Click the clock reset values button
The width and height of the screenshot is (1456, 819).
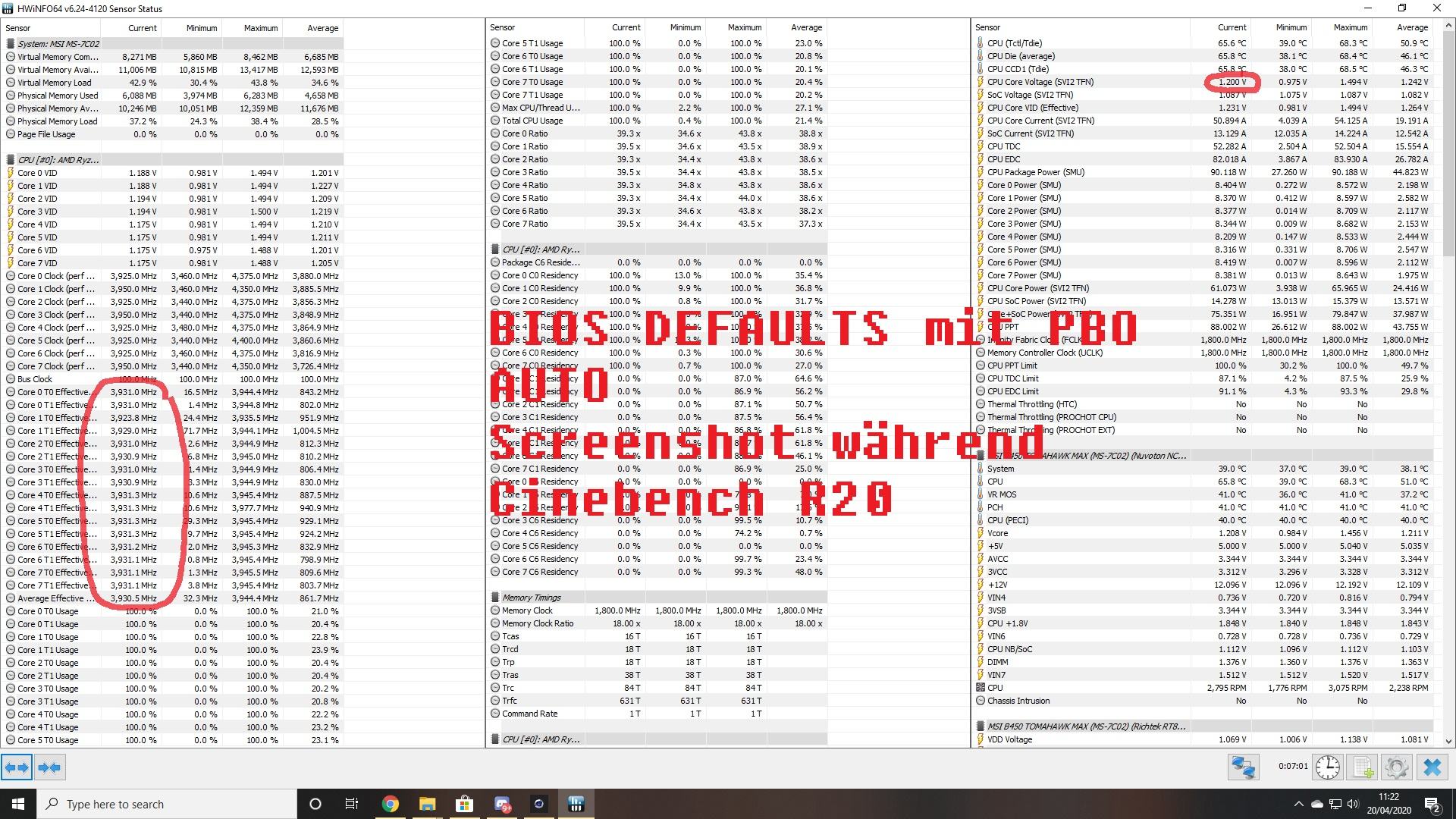(x=1327, y=767)
